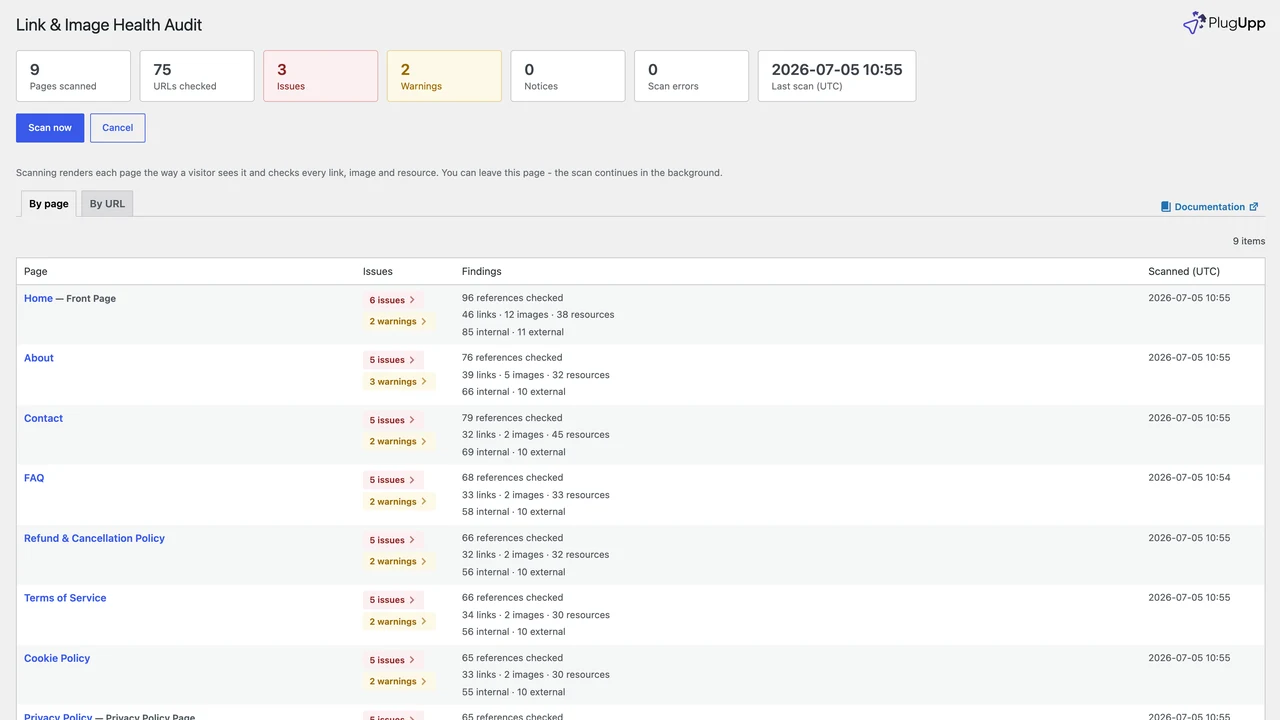Click "58 internal · 10 external" text

pos(514,512)
